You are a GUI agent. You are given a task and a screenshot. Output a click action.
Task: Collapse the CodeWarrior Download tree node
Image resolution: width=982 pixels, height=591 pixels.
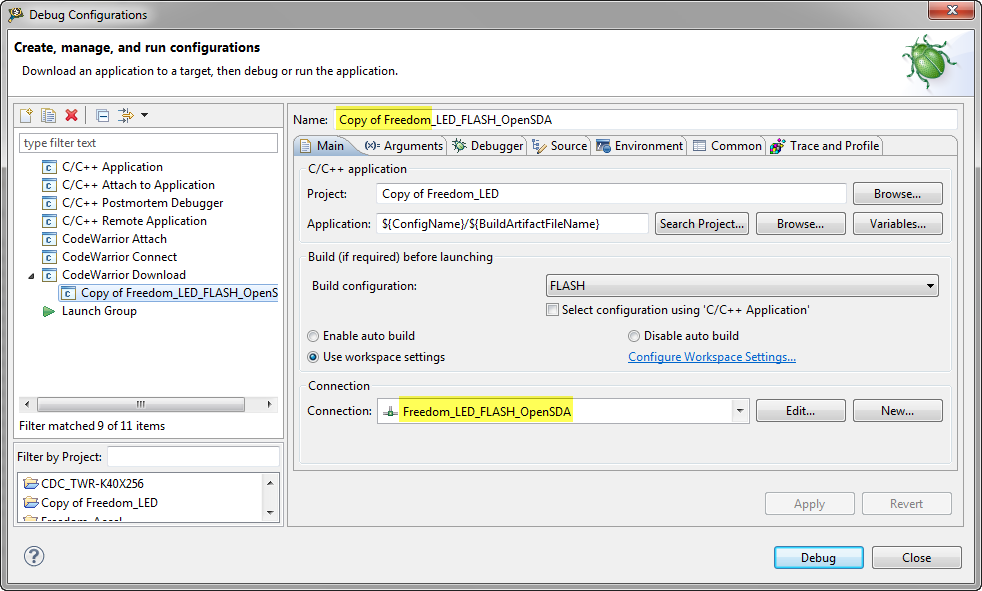(x=30, y=275)
